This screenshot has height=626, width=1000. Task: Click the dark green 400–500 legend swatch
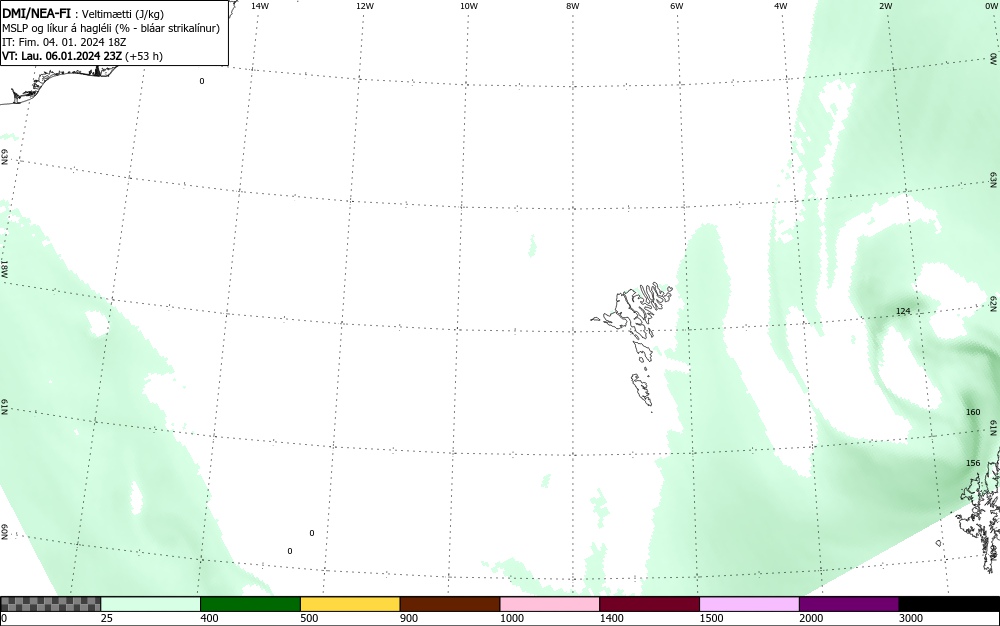(250, 604)
